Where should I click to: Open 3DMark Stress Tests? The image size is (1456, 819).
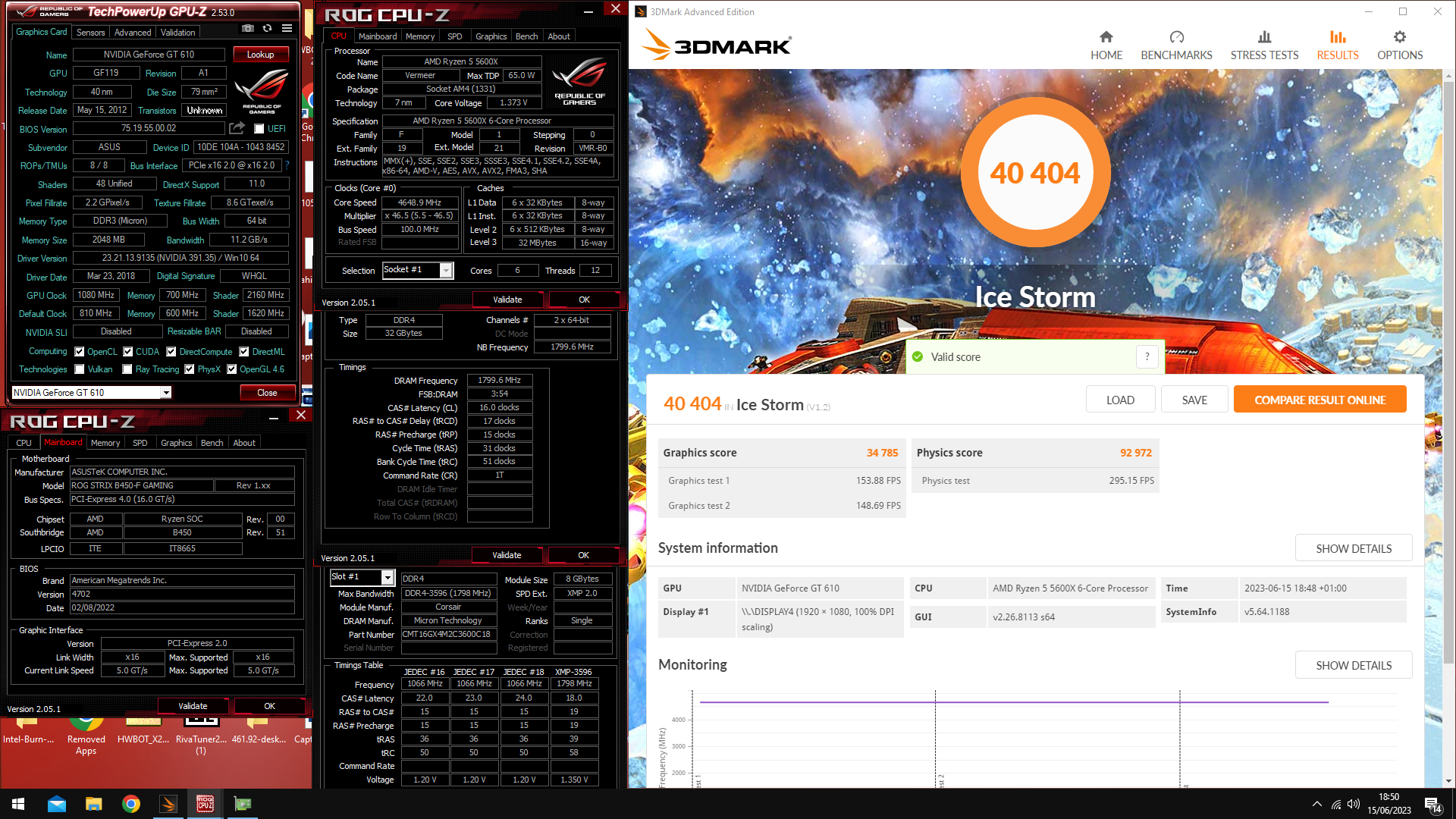point(1264,45)
